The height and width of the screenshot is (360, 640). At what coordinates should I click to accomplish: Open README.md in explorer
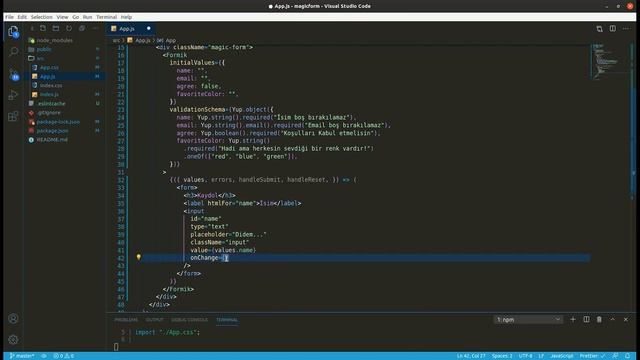coord(52,140)
